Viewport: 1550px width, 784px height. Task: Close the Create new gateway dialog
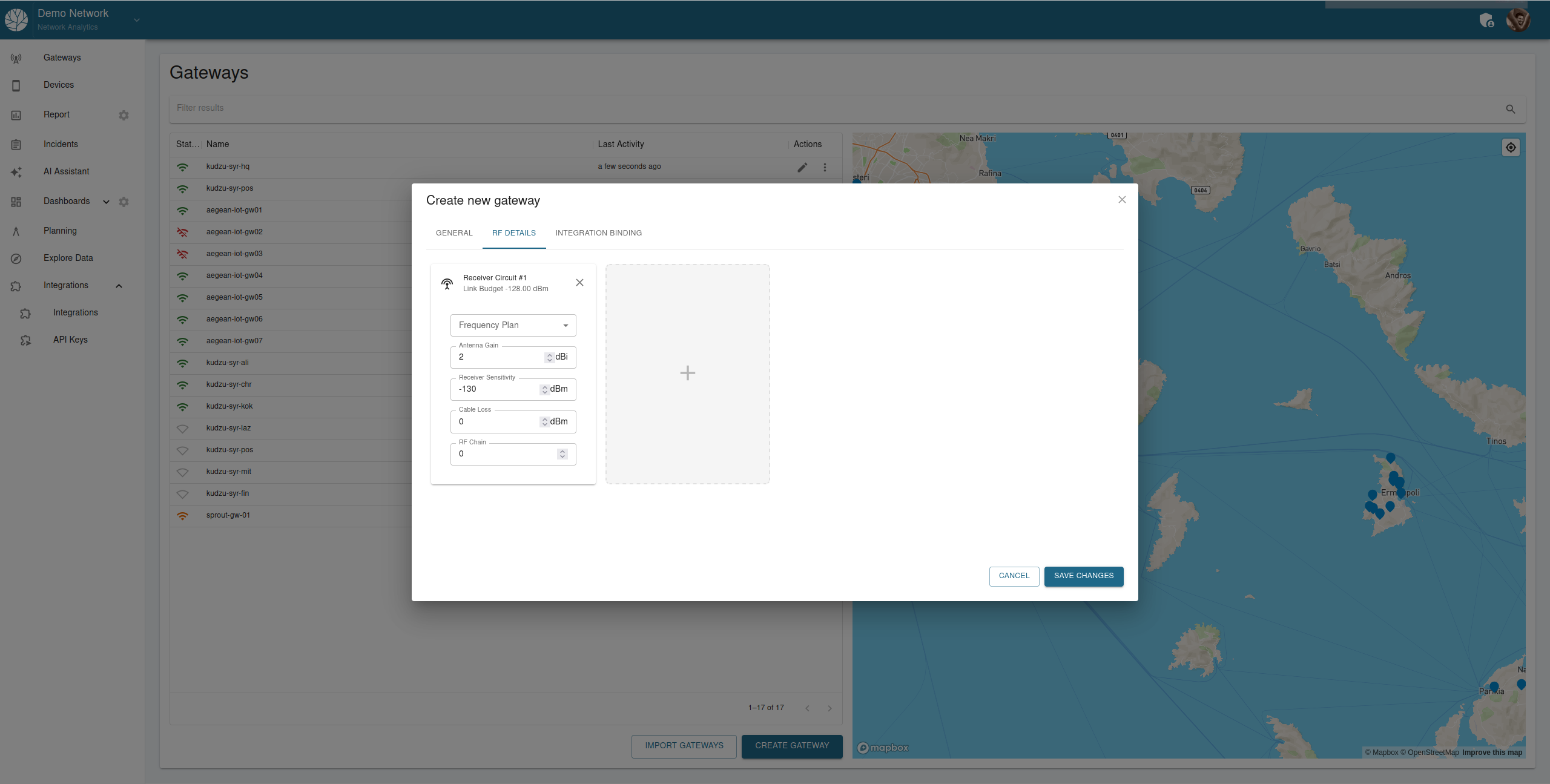(x=1122, y=200)
